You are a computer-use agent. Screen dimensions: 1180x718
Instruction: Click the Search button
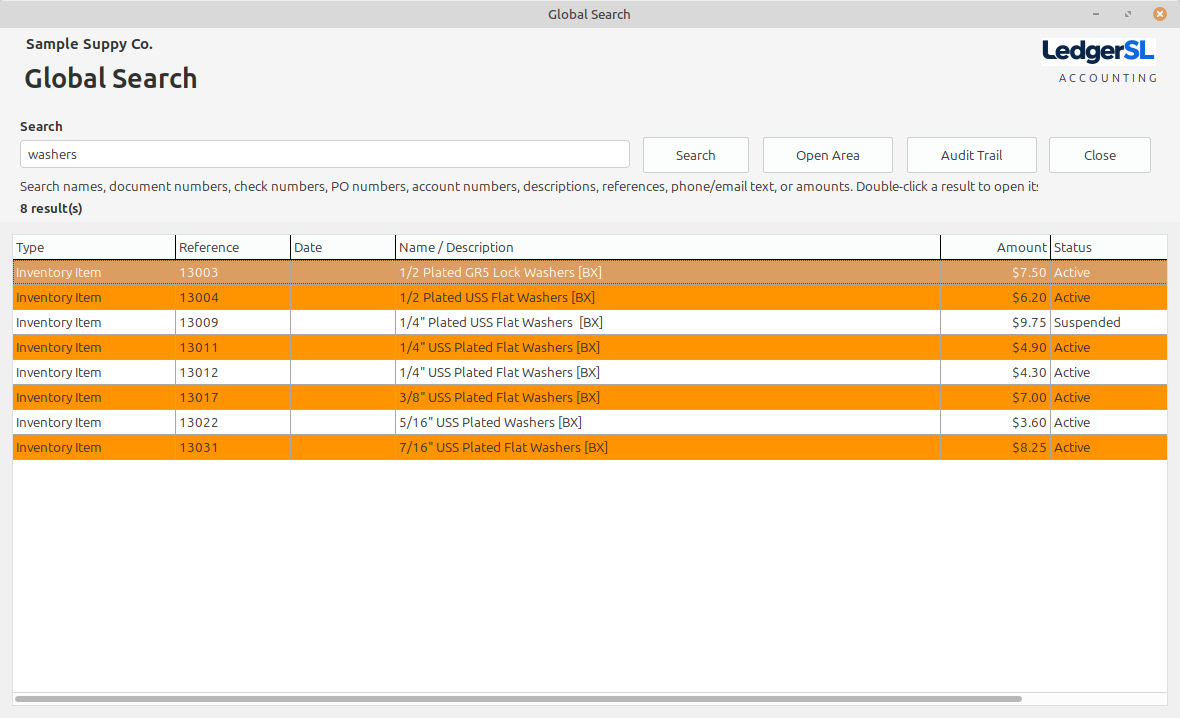tap(695, 155)
